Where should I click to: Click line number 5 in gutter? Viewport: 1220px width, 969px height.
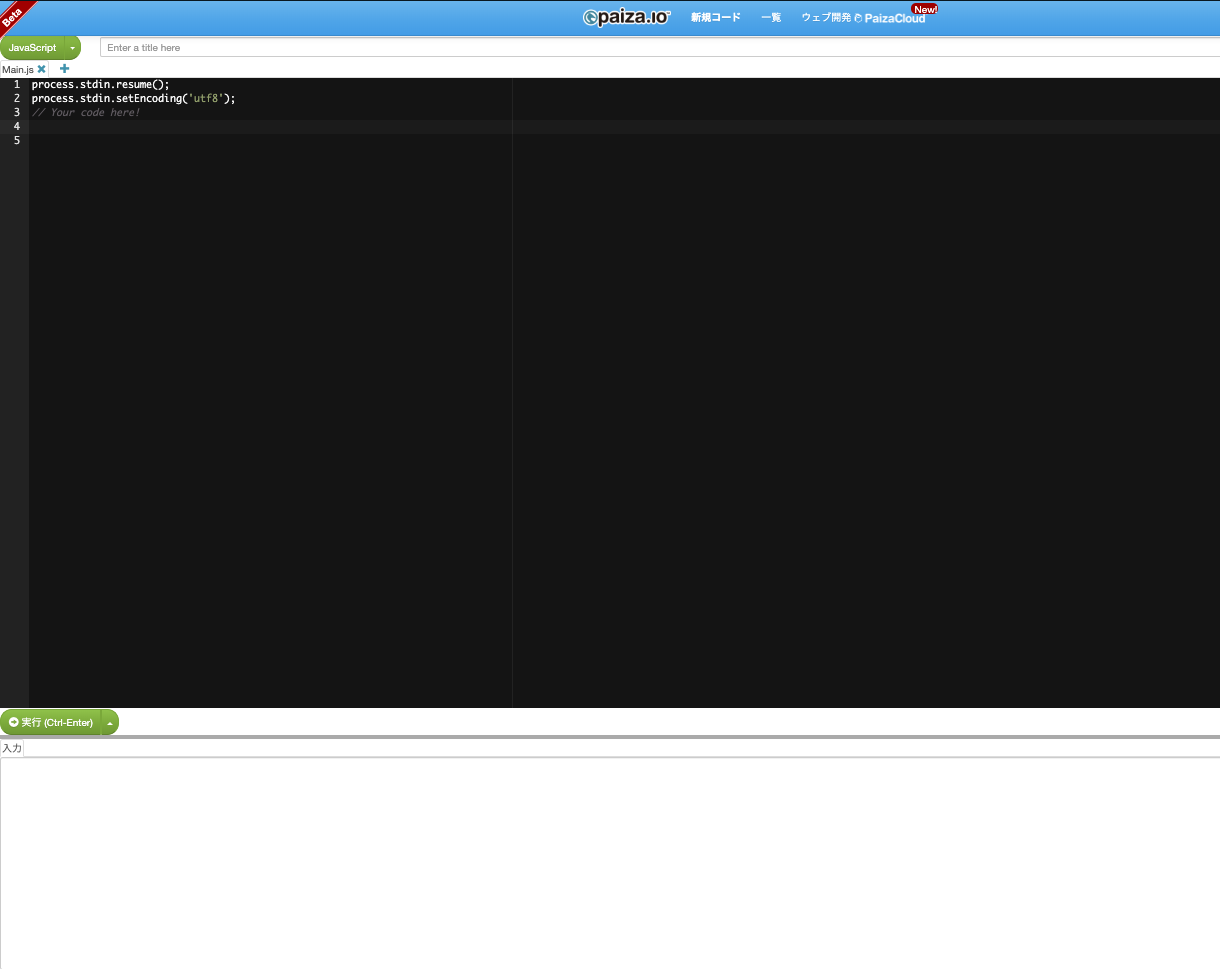click(x=16, y=140)
